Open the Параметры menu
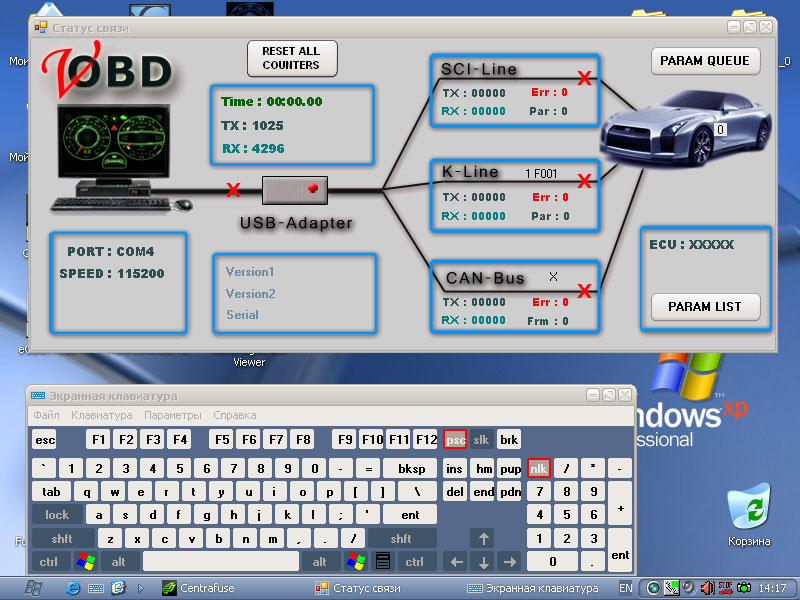Image resolution: width=800 pixels, height=600 pixels. (x=172, y=415)
